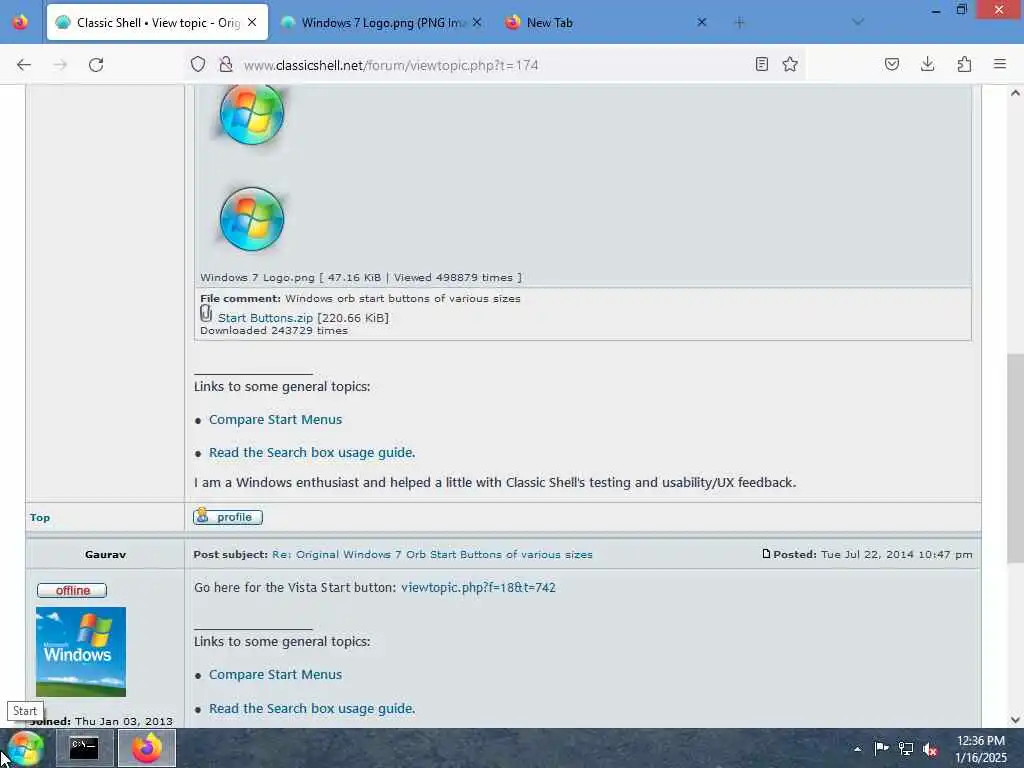
Task: Click page scrollbar down arrow
Action: click(1015, 720)
